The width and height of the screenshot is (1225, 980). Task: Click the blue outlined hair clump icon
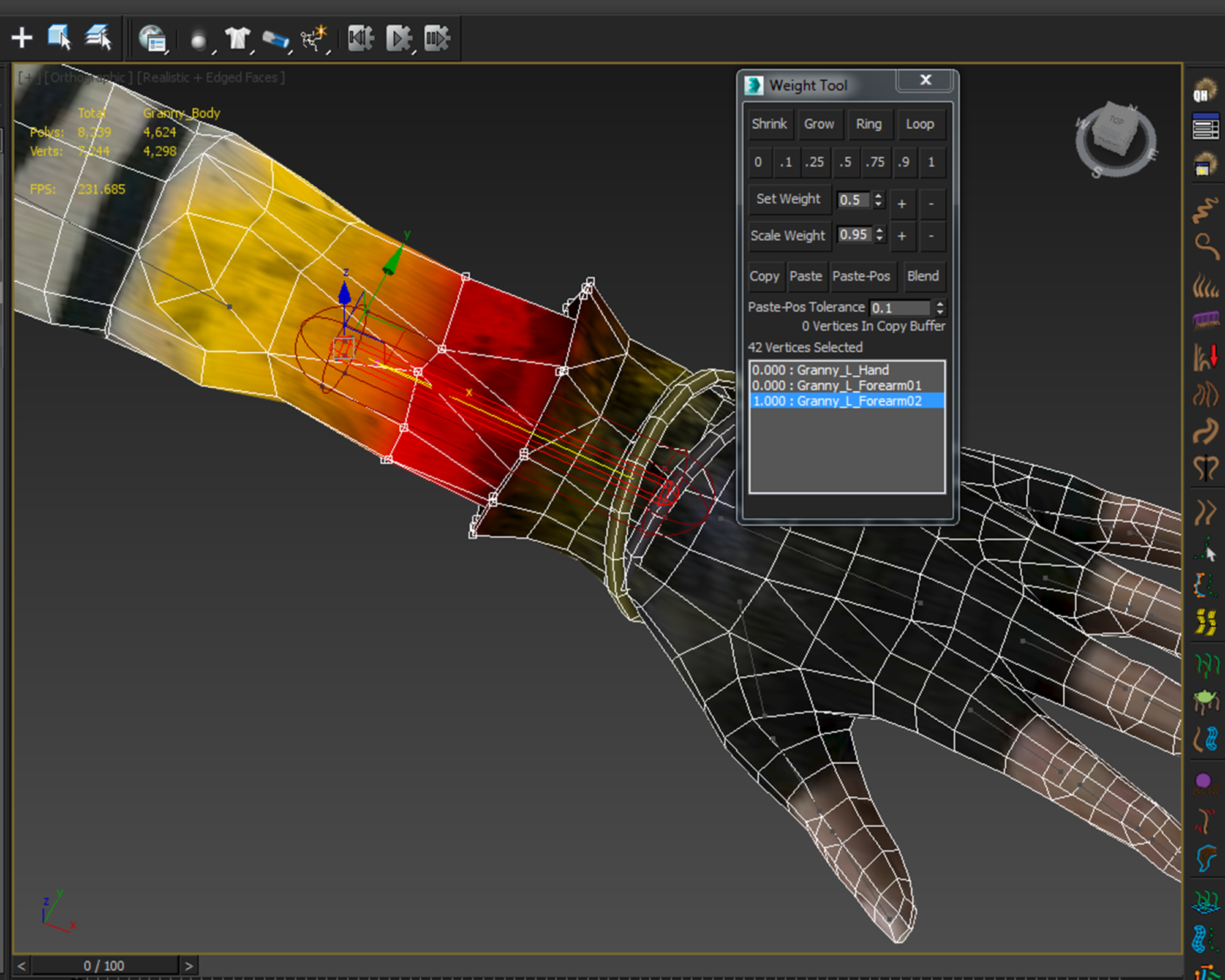tap(1205, 859)
